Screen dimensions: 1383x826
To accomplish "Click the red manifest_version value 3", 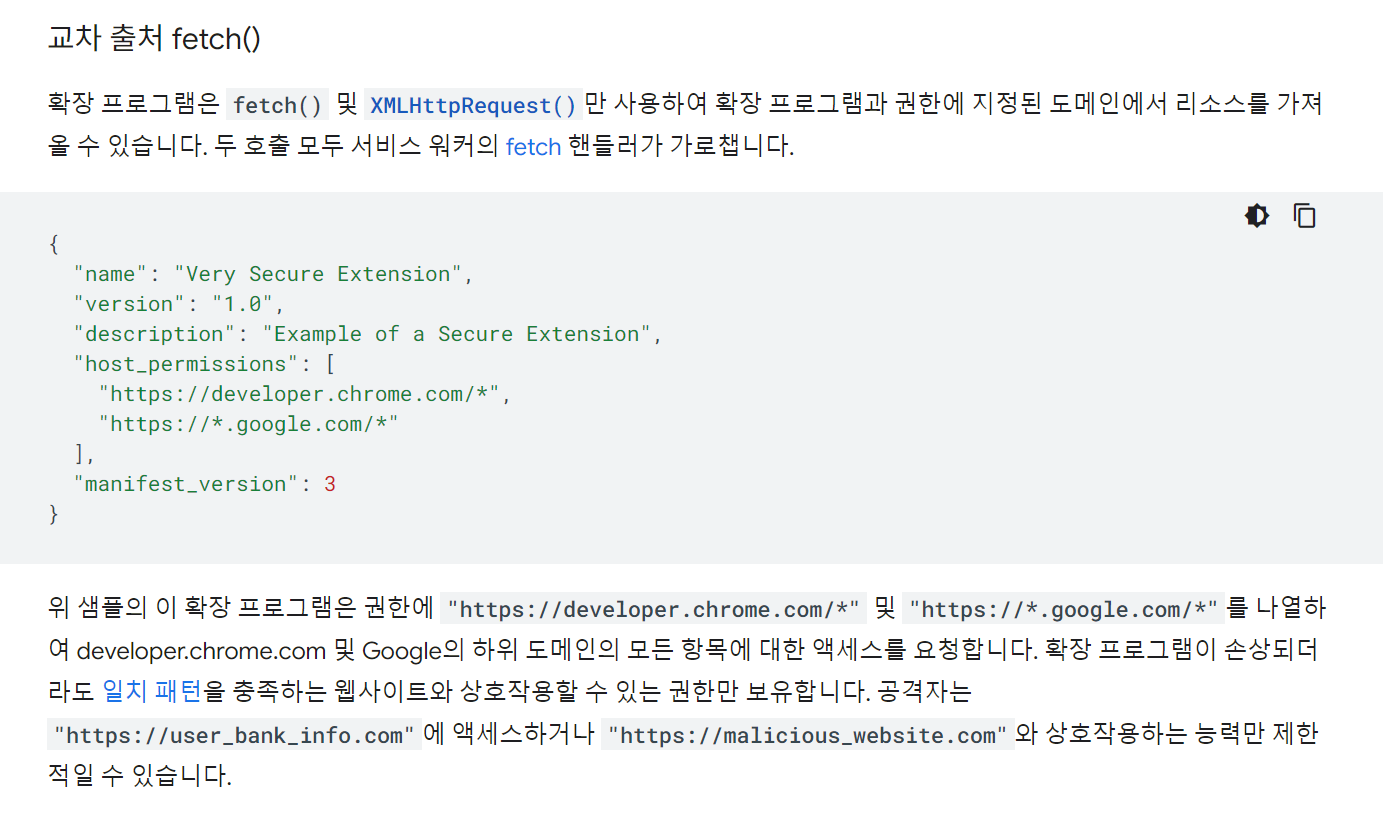I will click(x=330, y=484).
